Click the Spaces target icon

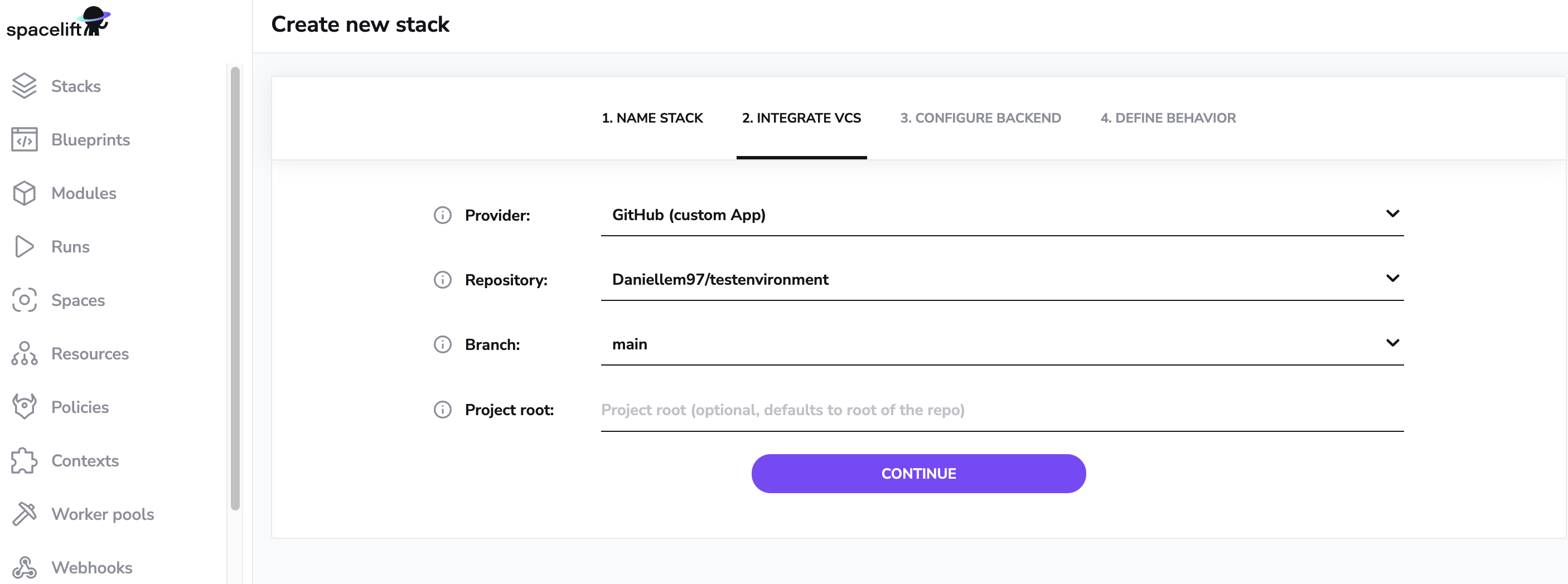25,300
